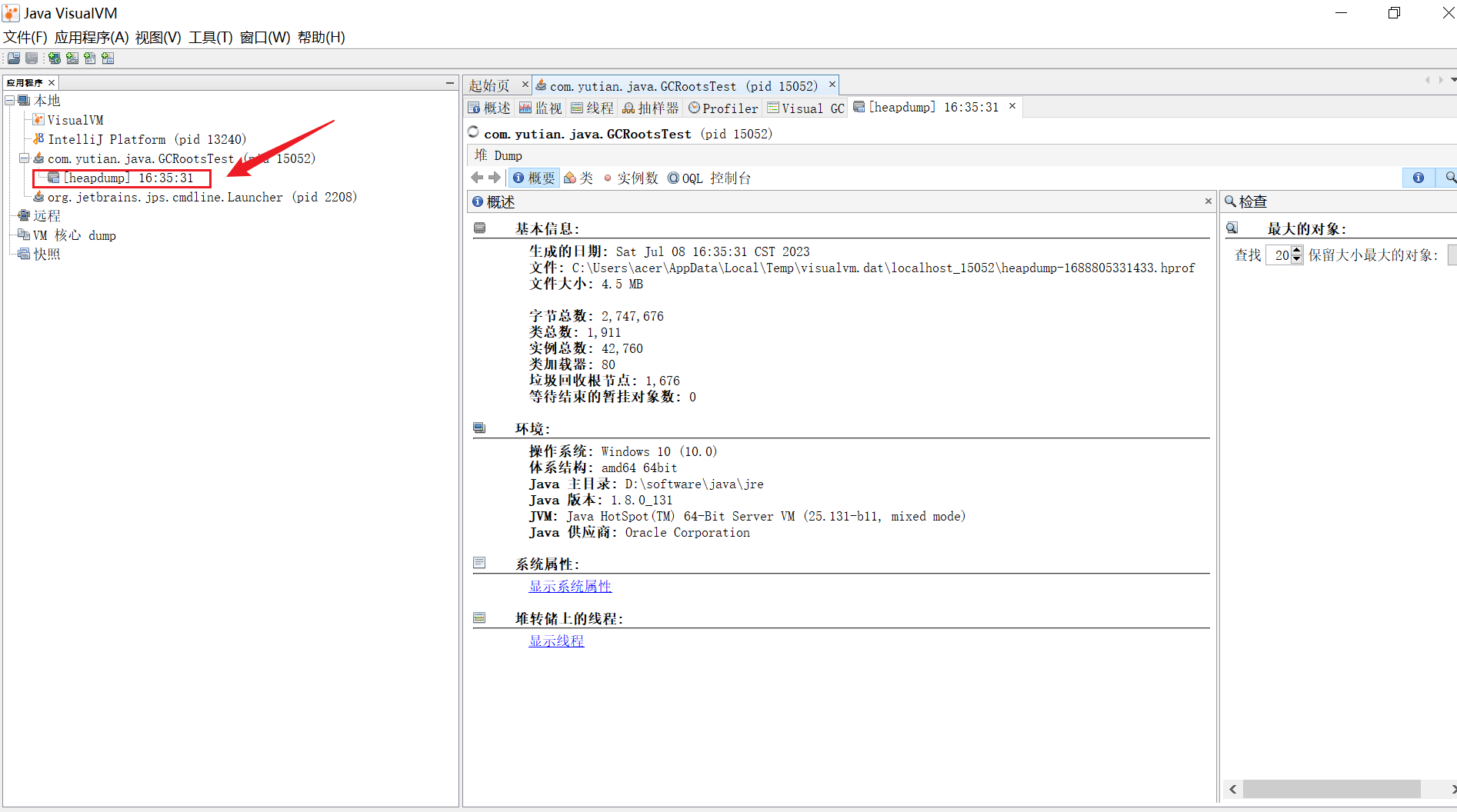Viewport: 1457px width, 812px height.
Task: Click the Load Snapshot toolbar icon
Action: coord(14,58)
